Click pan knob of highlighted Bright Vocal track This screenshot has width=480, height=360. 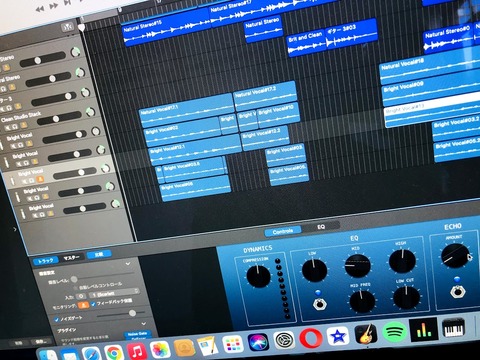tap(105, 168)
